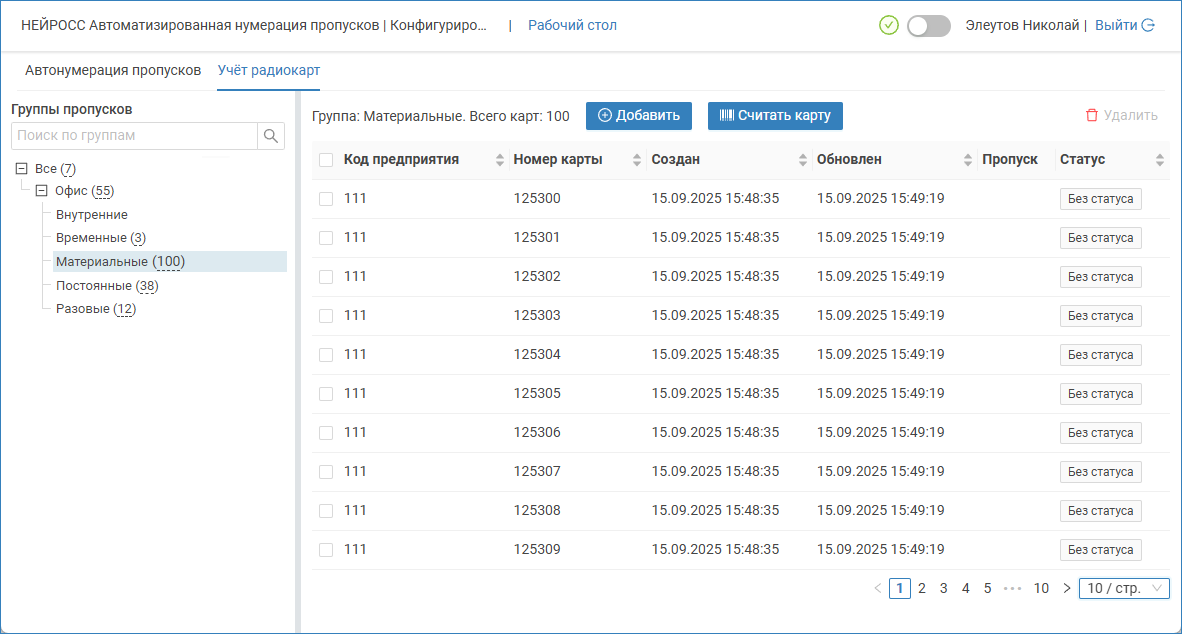Click the search magnifier icon for groups
The image size is (1182, 634).
pyautogui.click(x=270, y=136)
